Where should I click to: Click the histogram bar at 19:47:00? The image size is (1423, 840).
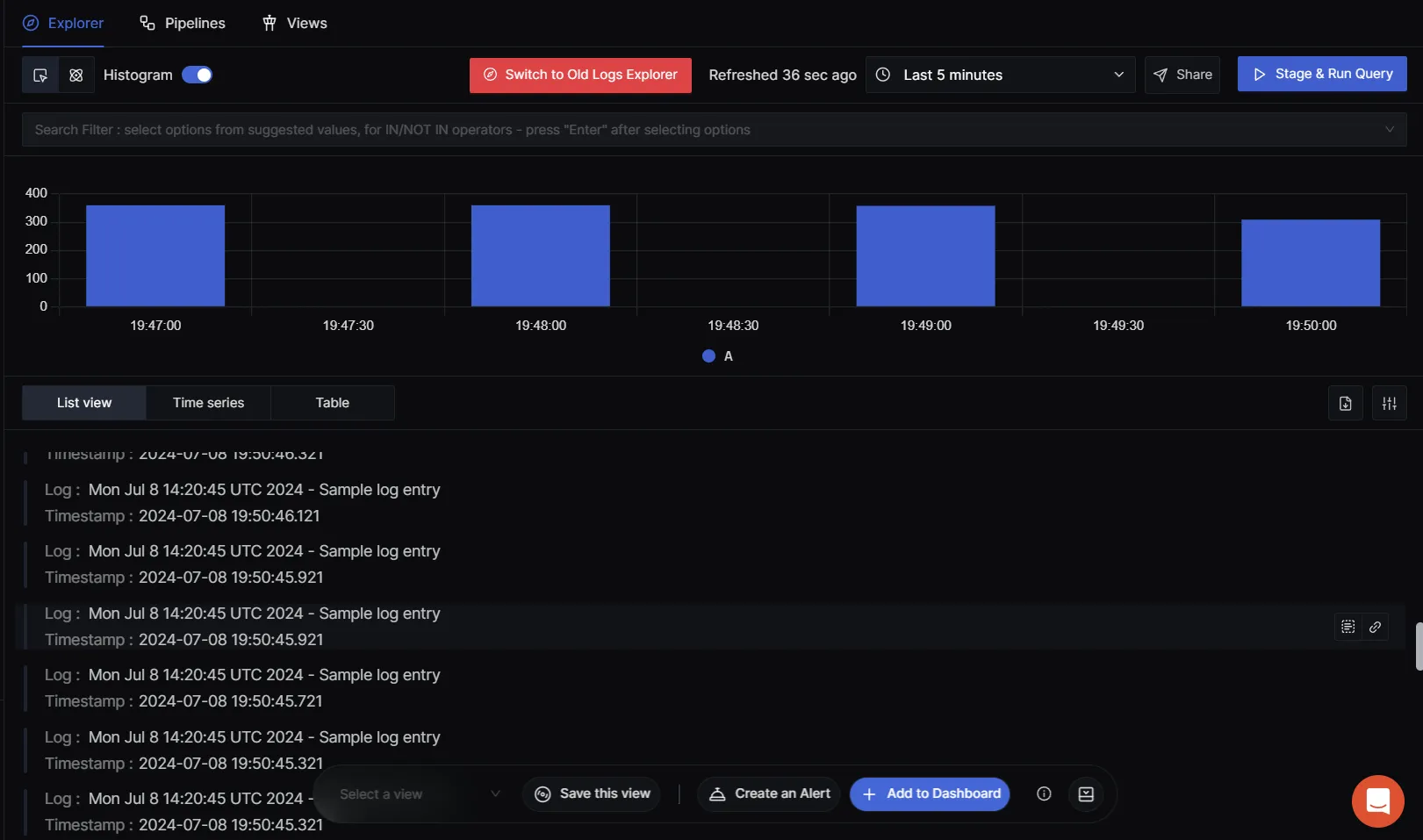coord(155,255)
